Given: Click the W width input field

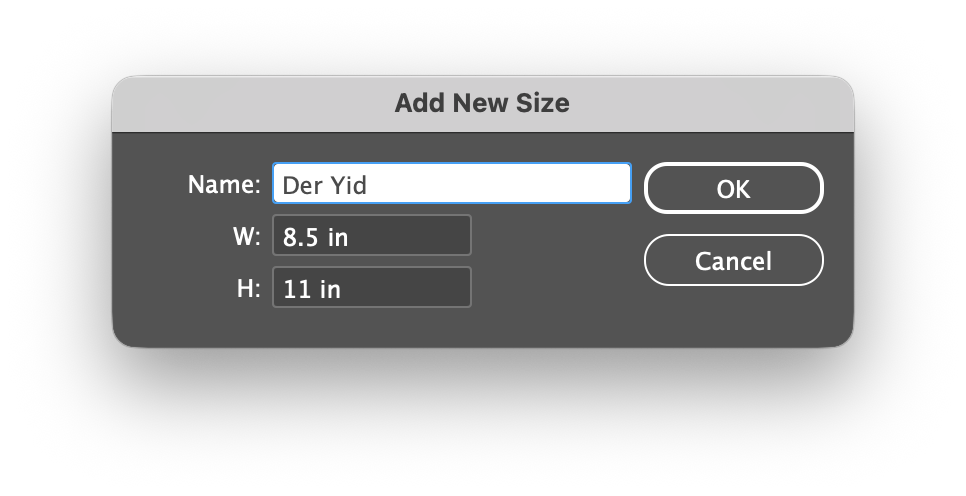Looking at the screenshot, I should tap(371, 236).
